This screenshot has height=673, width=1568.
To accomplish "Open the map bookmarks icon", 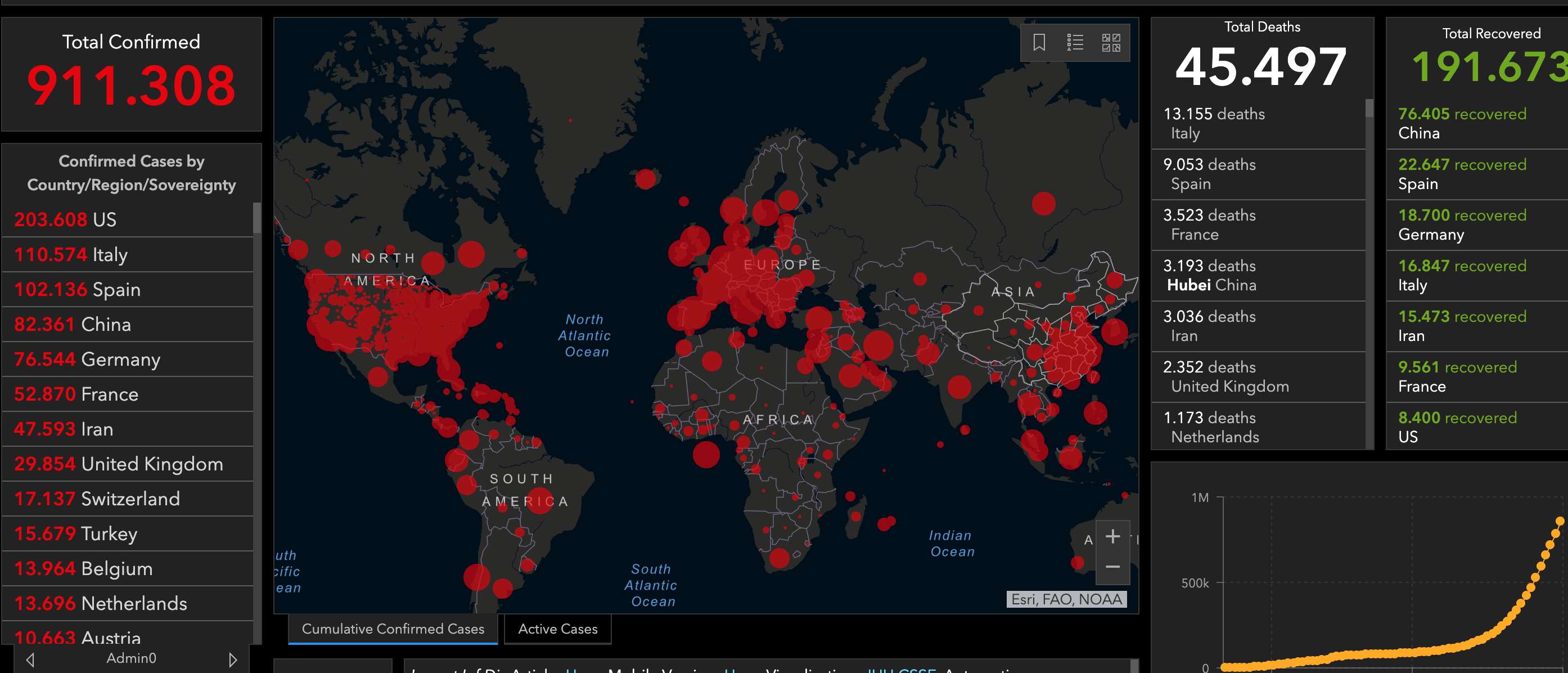I will pos(1039,43).
